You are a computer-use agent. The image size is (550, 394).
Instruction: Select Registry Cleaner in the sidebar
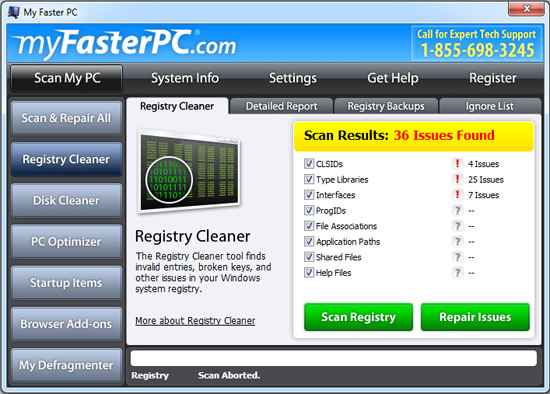coord(66,159)
